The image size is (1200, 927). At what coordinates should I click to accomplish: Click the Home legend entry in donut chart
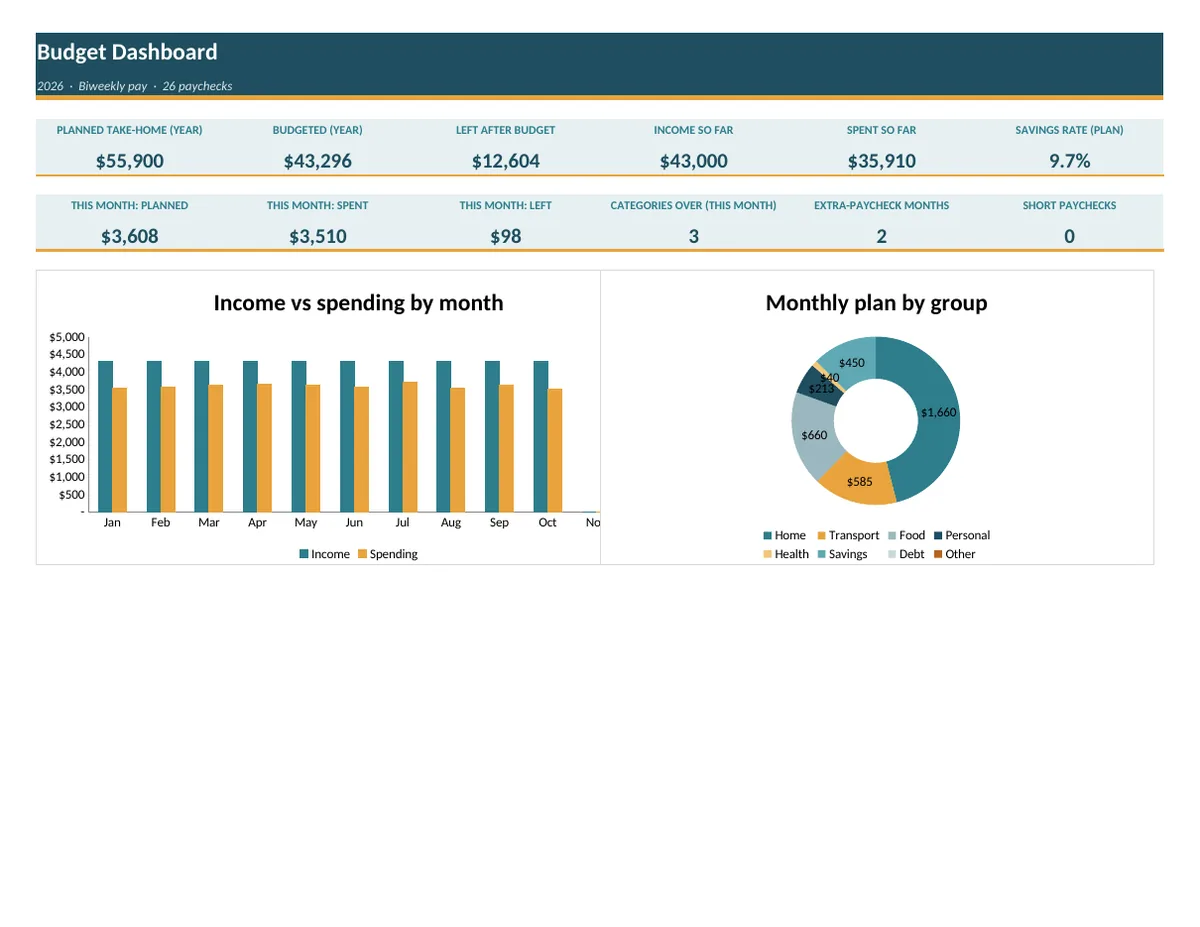tap(784, 535)
